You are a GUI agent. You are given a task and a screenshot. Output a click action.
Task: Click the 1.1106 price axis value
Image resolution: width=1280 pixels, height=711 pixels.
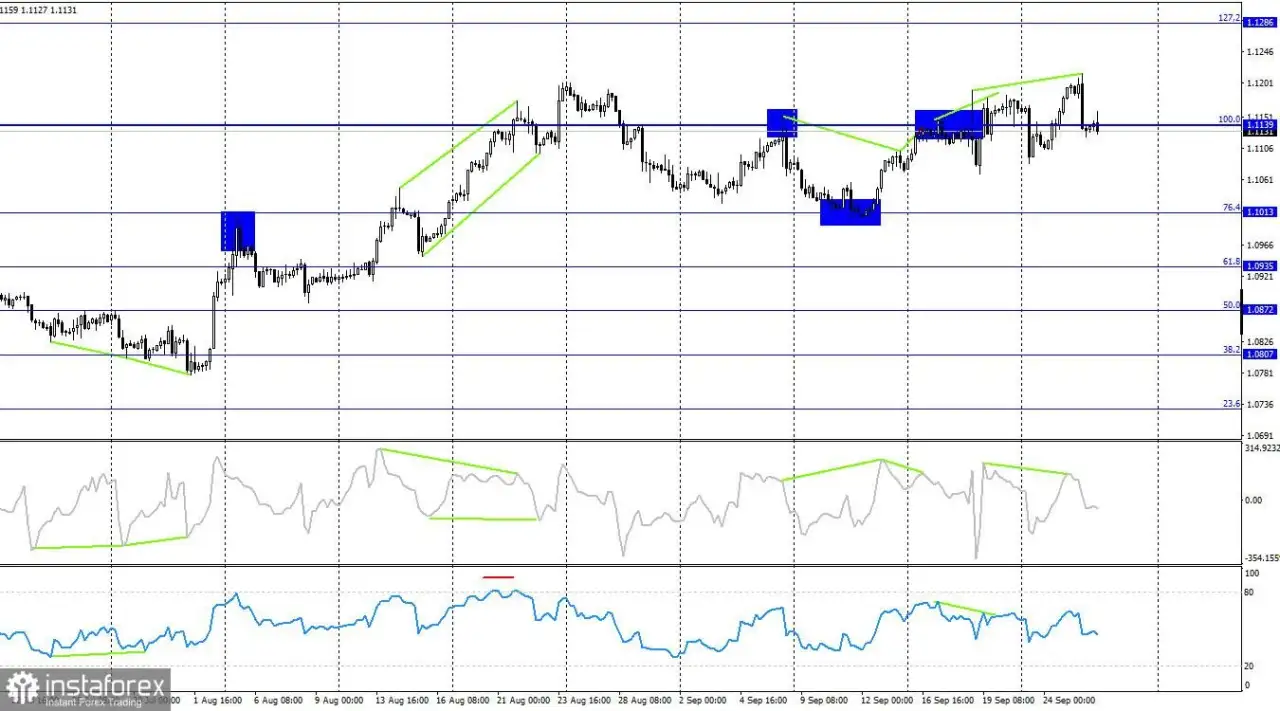coord(1260,148)
